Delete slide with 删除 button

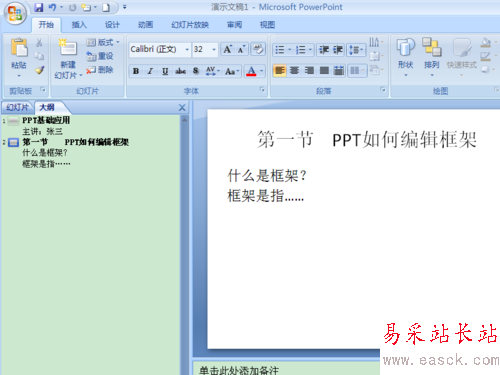point(100,70)
